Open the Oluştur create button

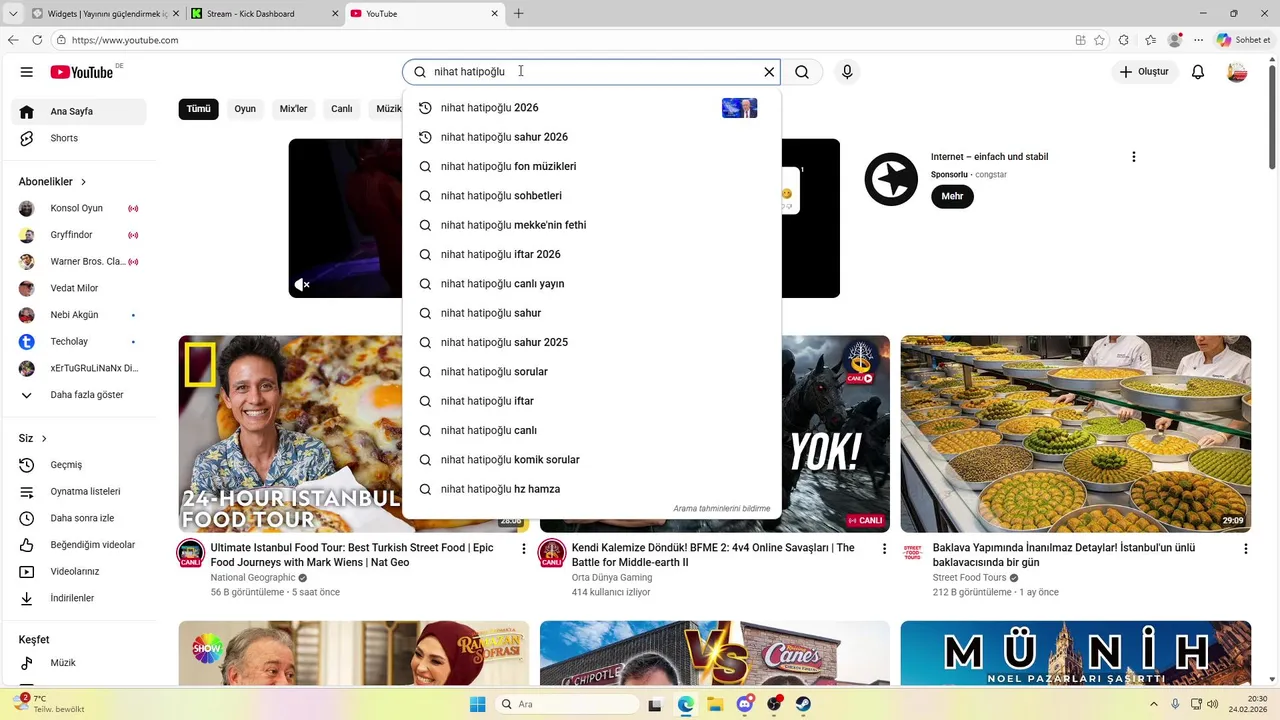tap(1144, 72)
